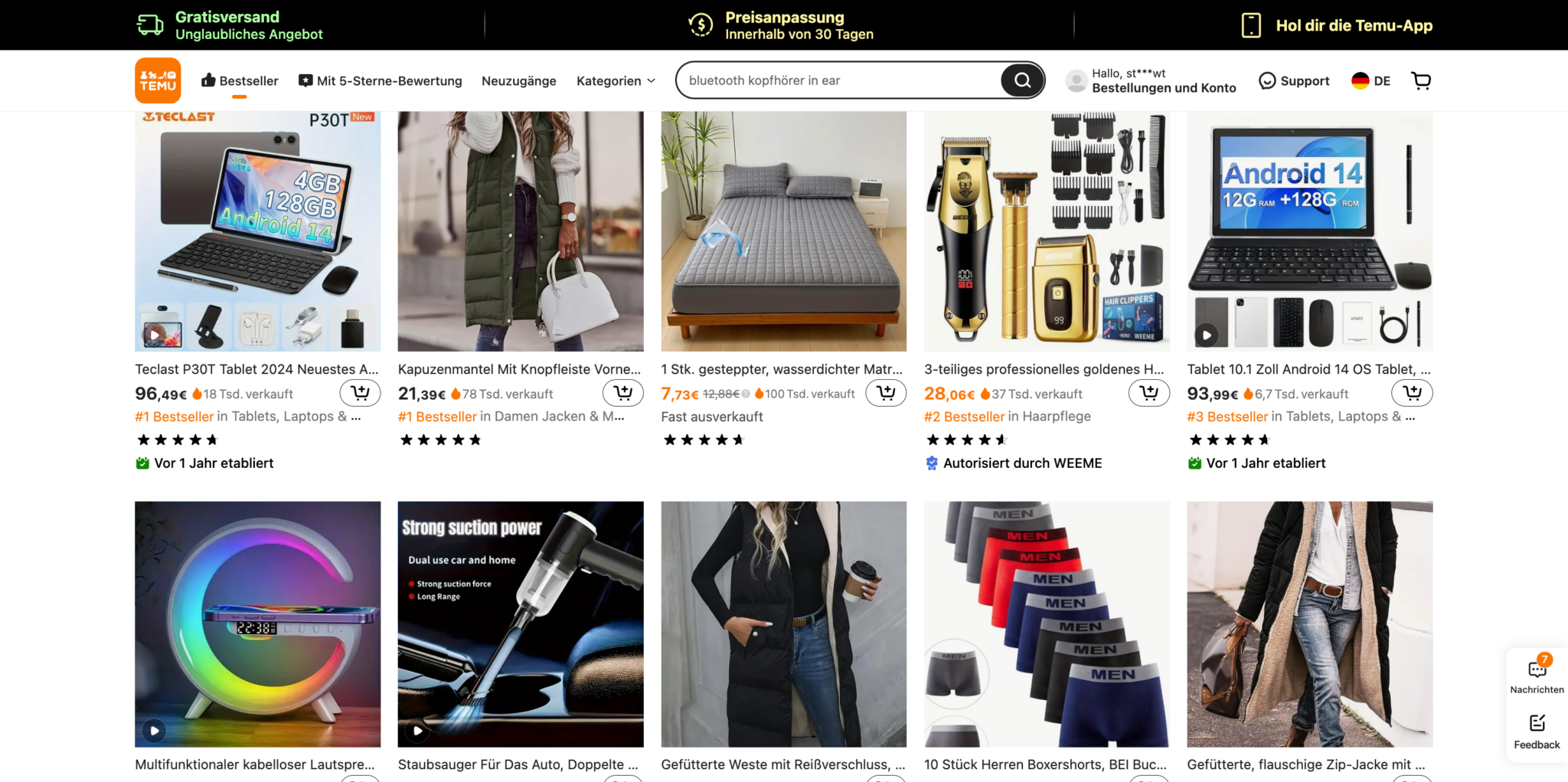Image resolution: width=1568 pixels, height=782 pixels.
Task: Play the car vacuum cleaner video
Action: tap(418, 731)
